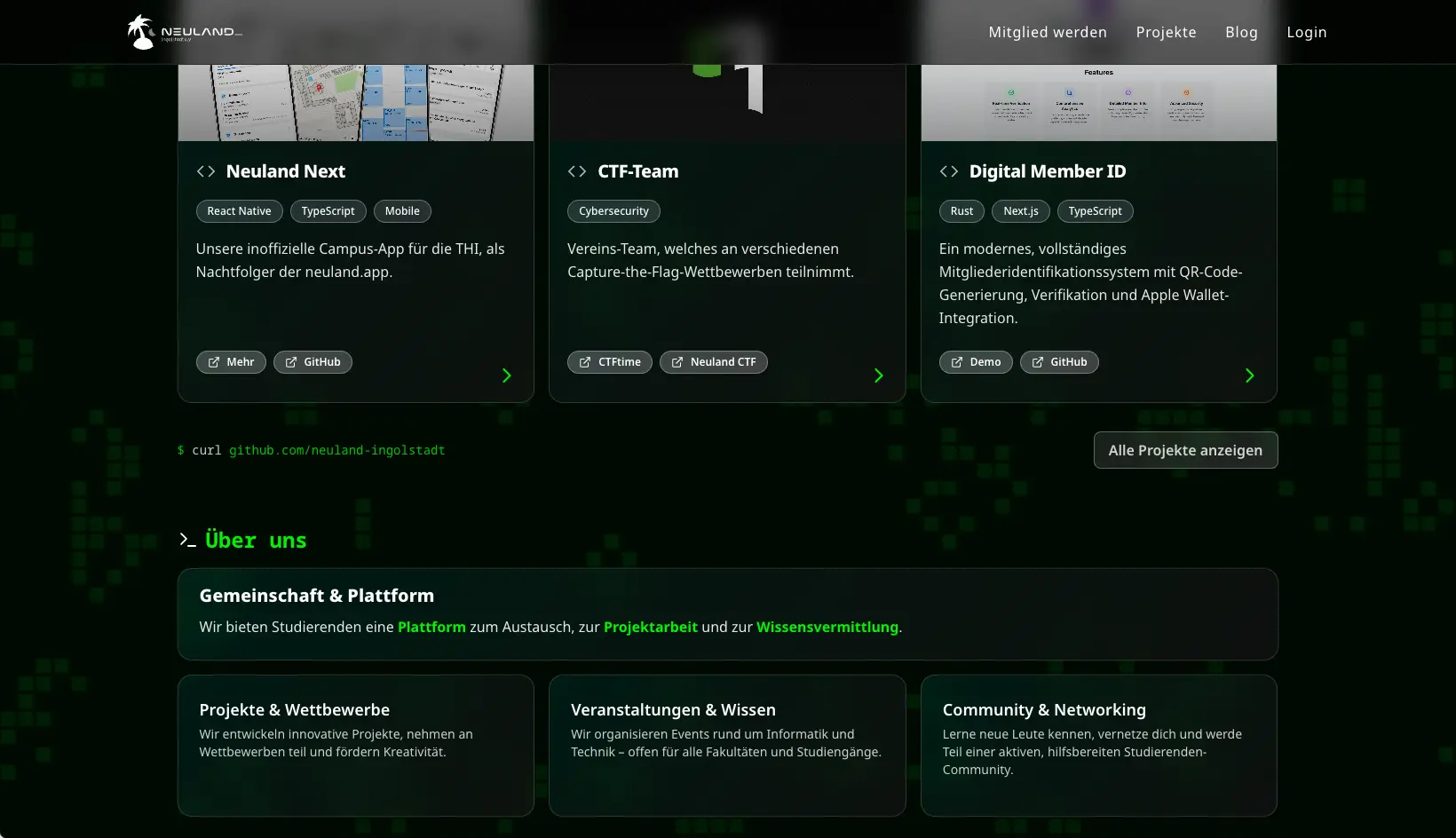Click the github.com/neuland-ingolstadt link

pos(337,450)
